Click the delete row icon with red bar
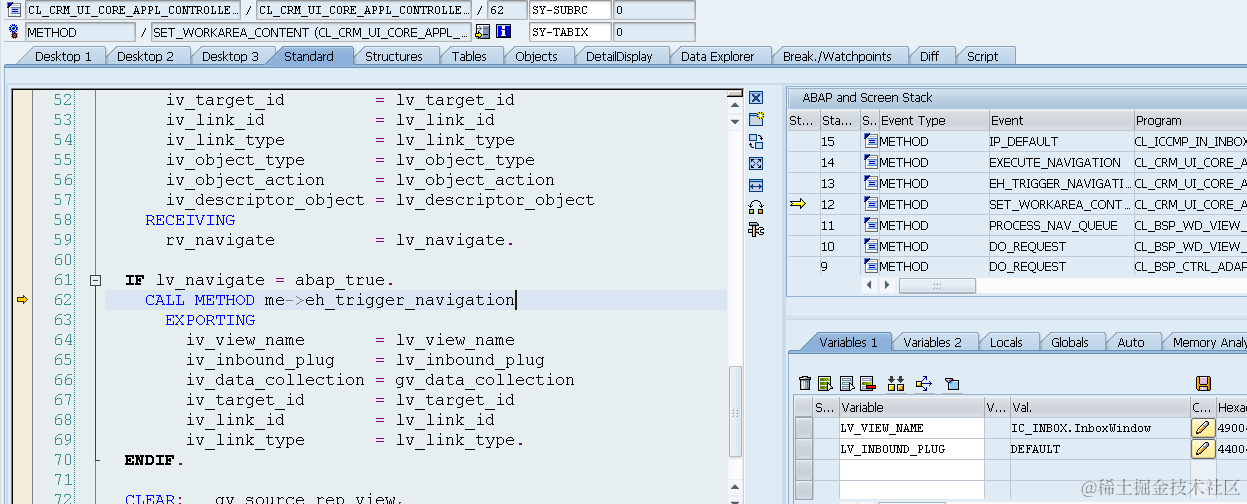Viewport: 1247px width, 504px height. [867, 383]
